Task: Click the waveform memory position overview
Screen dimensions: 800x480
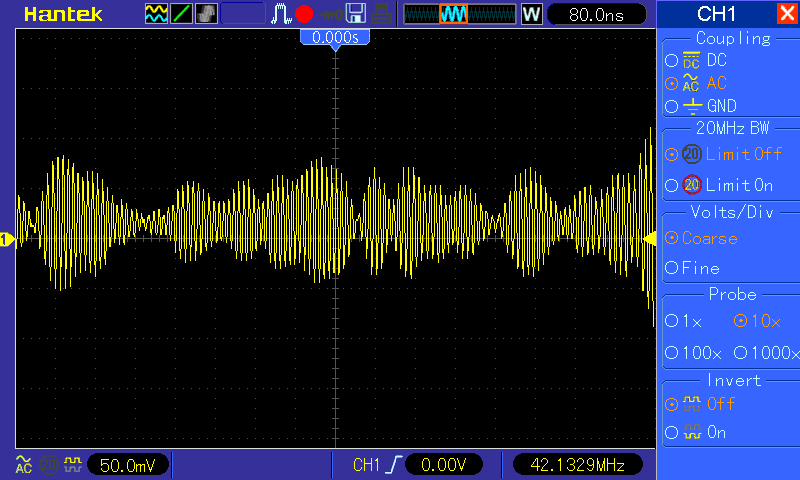Action: tap(460, 14)
